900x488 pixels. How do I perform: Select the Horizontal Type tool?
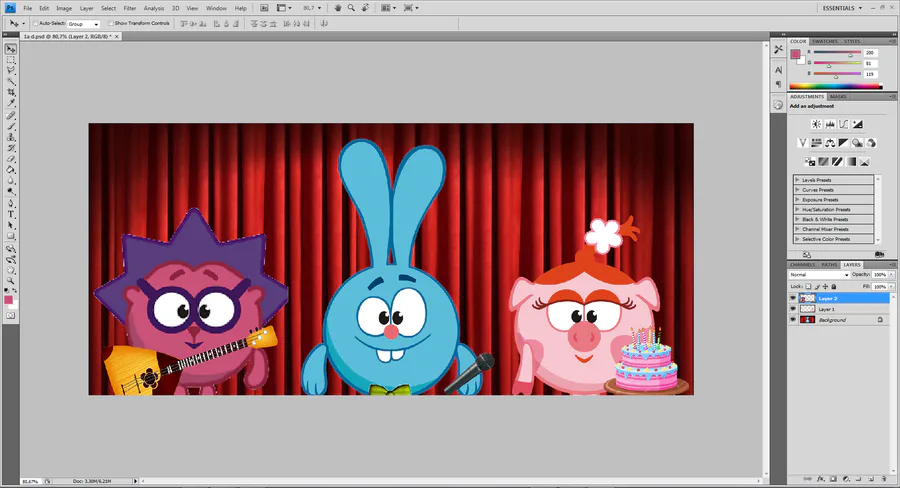11,214
